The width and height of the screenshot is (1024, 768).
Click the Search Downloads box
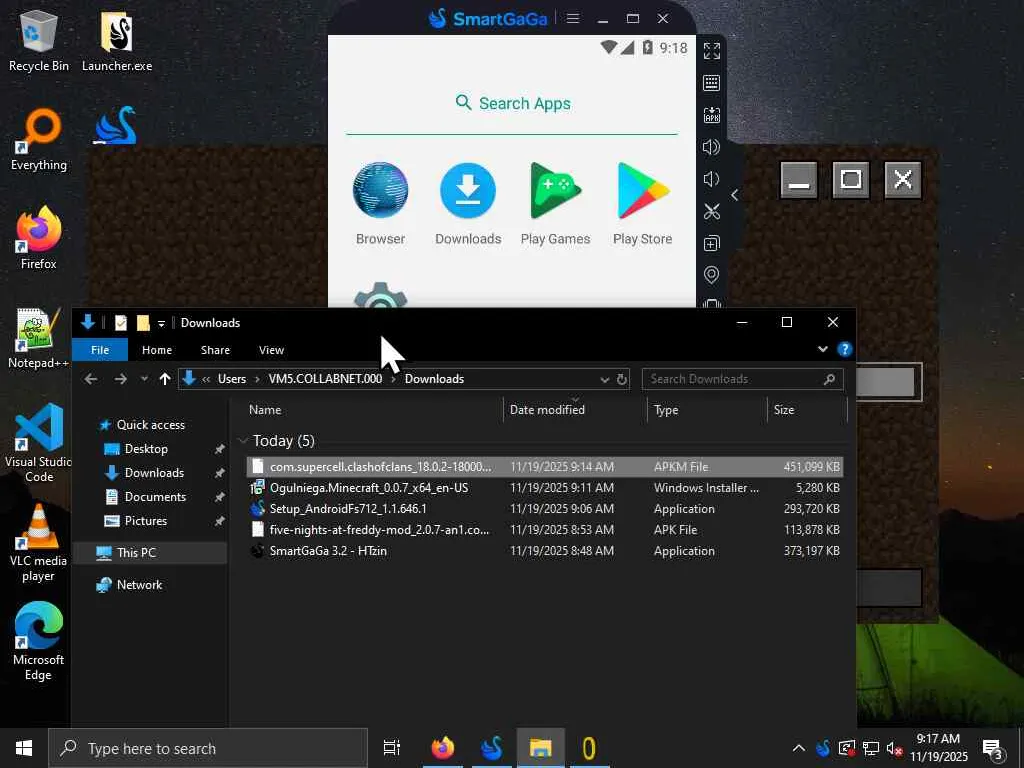[x=743, y=379]
